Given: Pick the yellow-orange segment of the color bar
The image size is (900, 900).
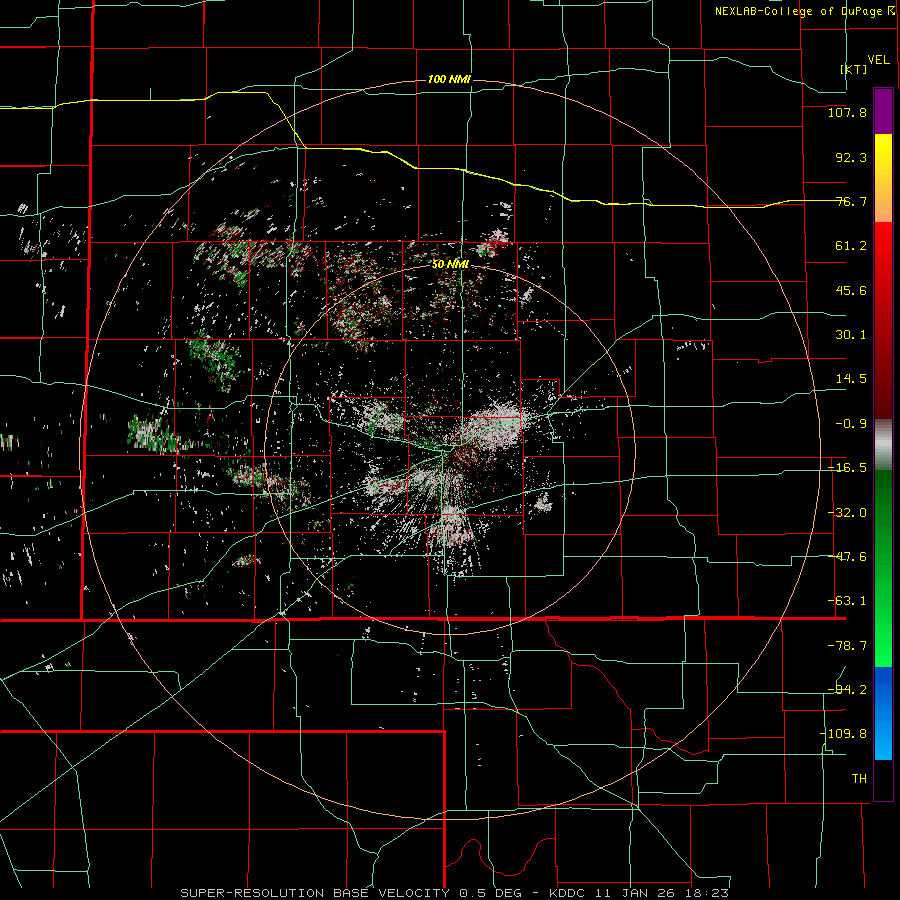Looking at the screenshot, I should 883,178.
